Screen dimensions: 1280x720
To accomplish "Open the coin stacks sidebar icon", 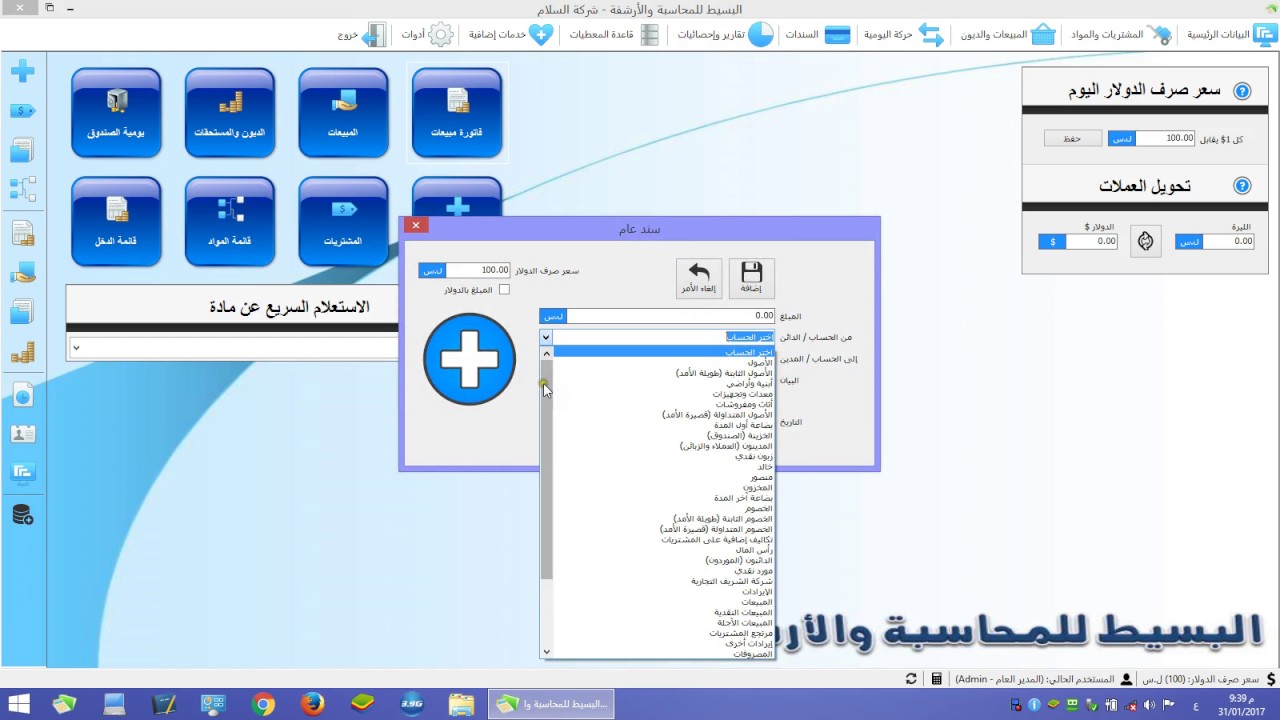I will [x=22, y=353].
